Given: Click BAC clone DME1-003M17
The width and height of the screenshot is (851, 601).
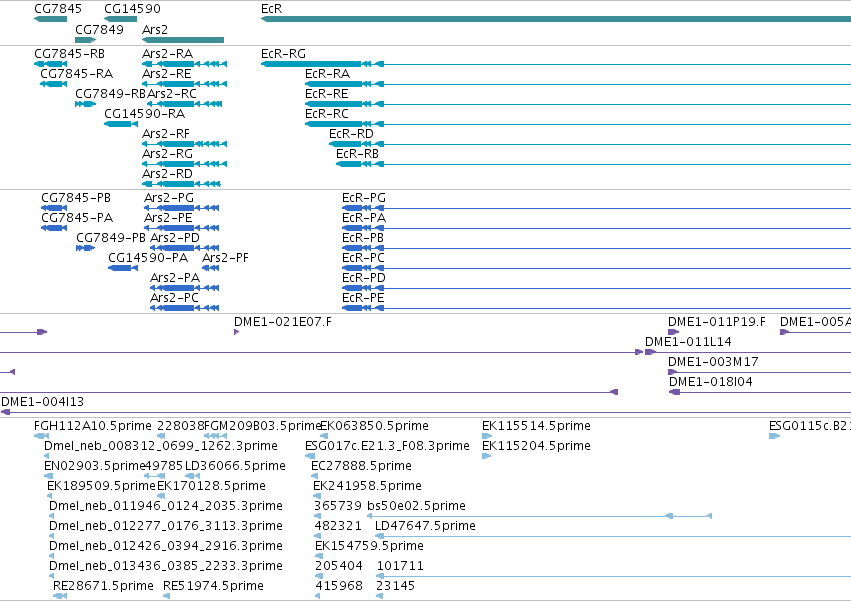Looking at the screenshot, I should pyautogui.click(x=713, y=362).
